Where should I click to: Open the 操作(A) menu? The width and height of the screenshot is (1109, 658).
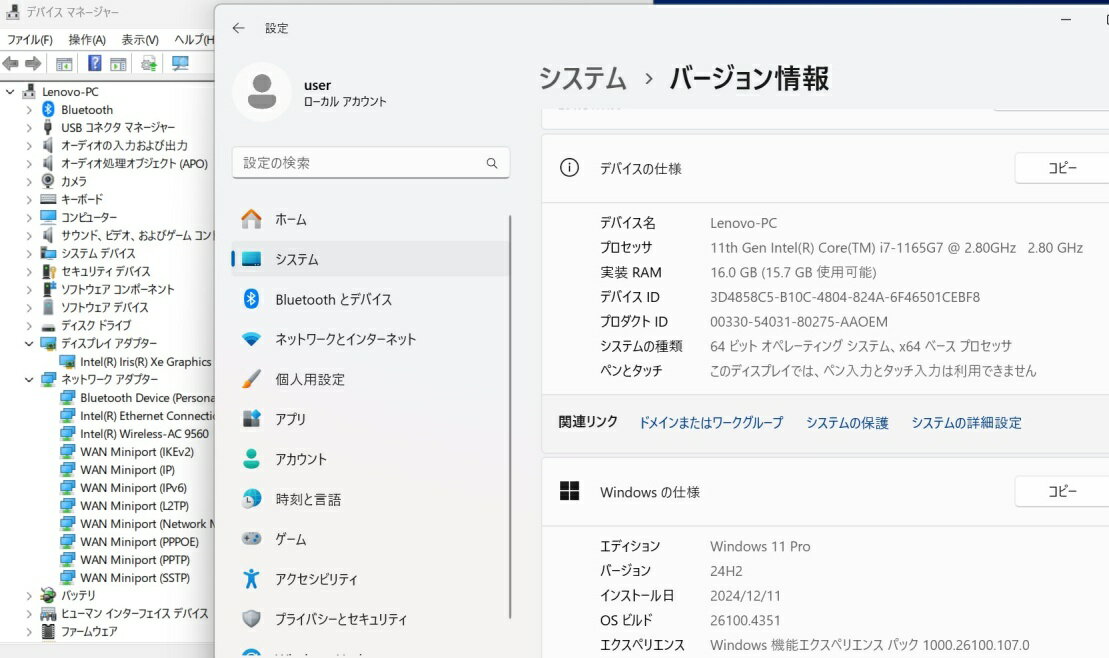pyautogui.click(x=87, y=40)
